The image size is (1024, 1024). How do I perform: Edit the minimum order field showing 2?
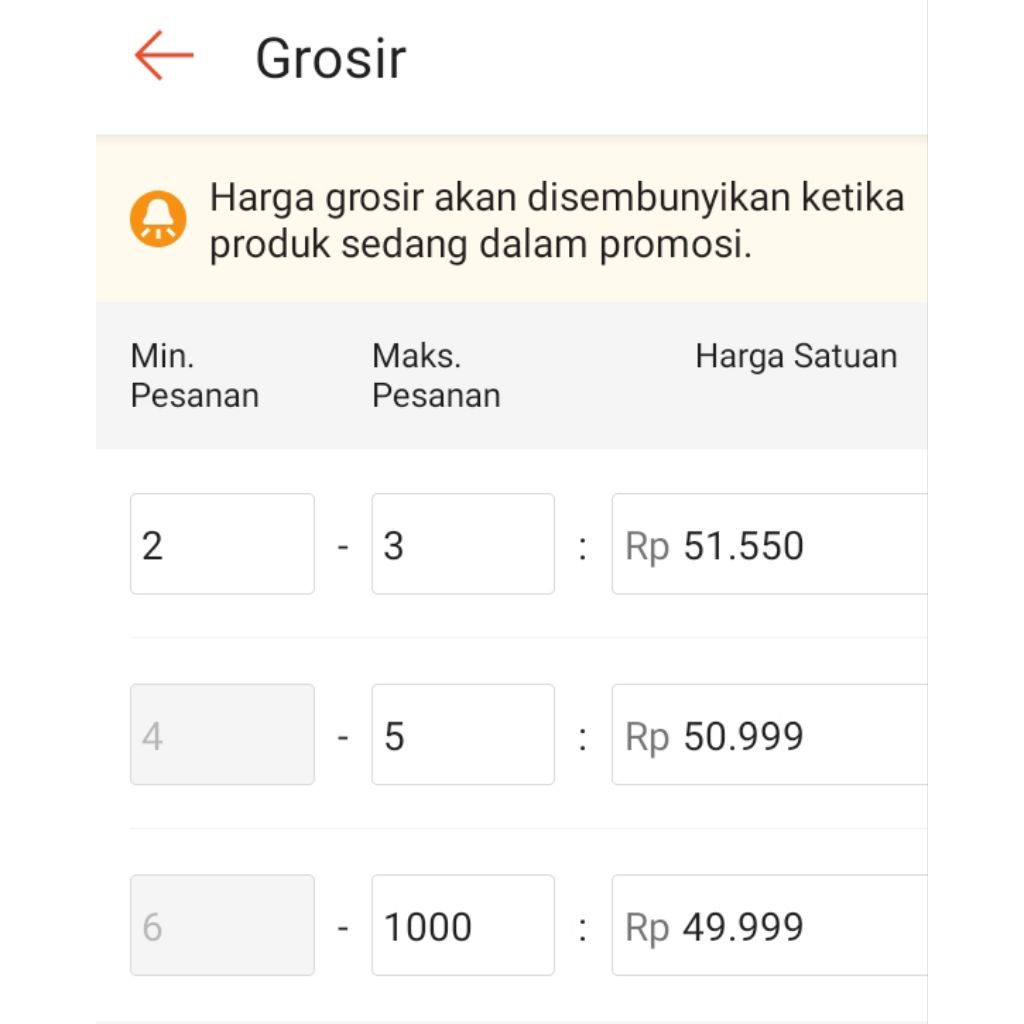tap(222, 544)
